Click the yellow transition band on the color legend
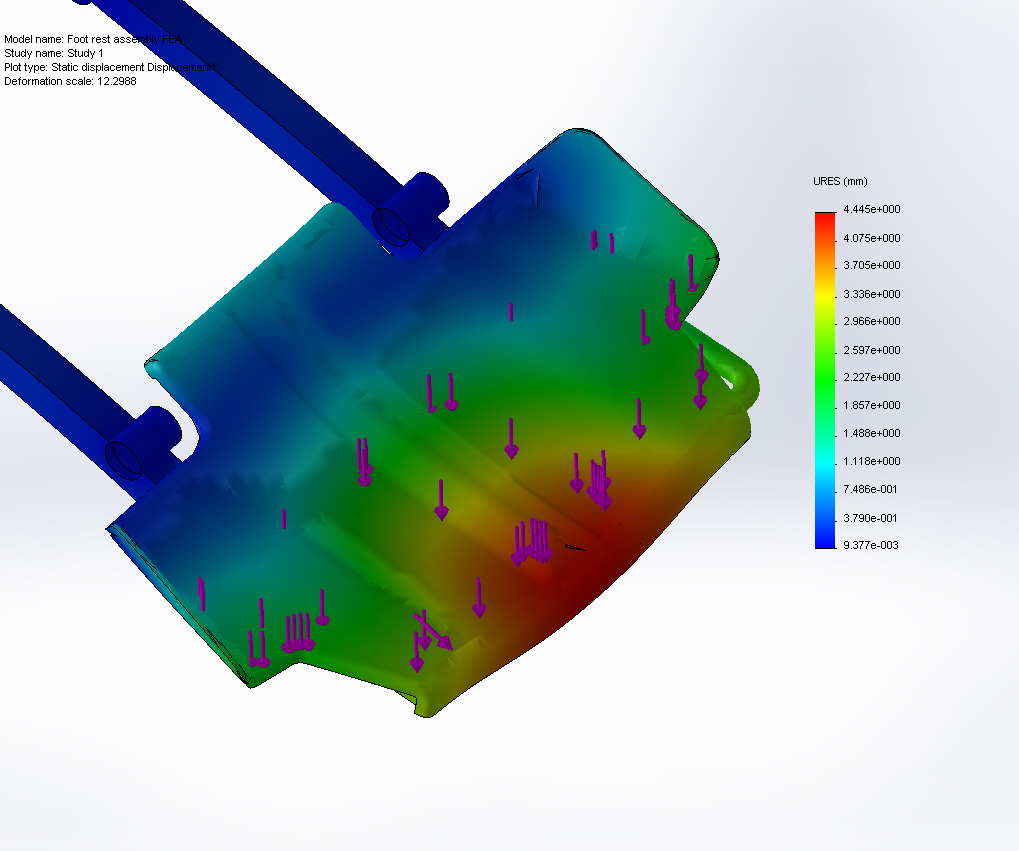Screen dimensions: 1019x851 point(823,295)
